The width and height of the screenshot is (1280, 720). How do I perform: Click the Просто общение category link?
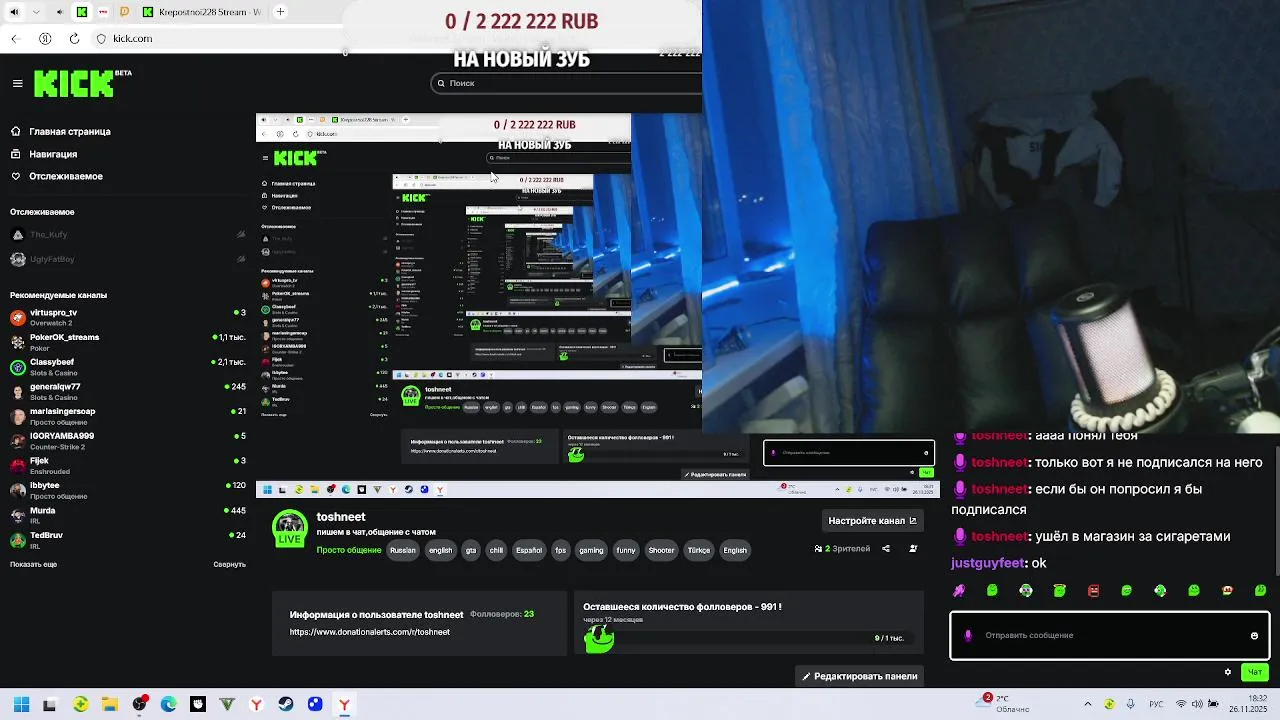coord(349,550)
